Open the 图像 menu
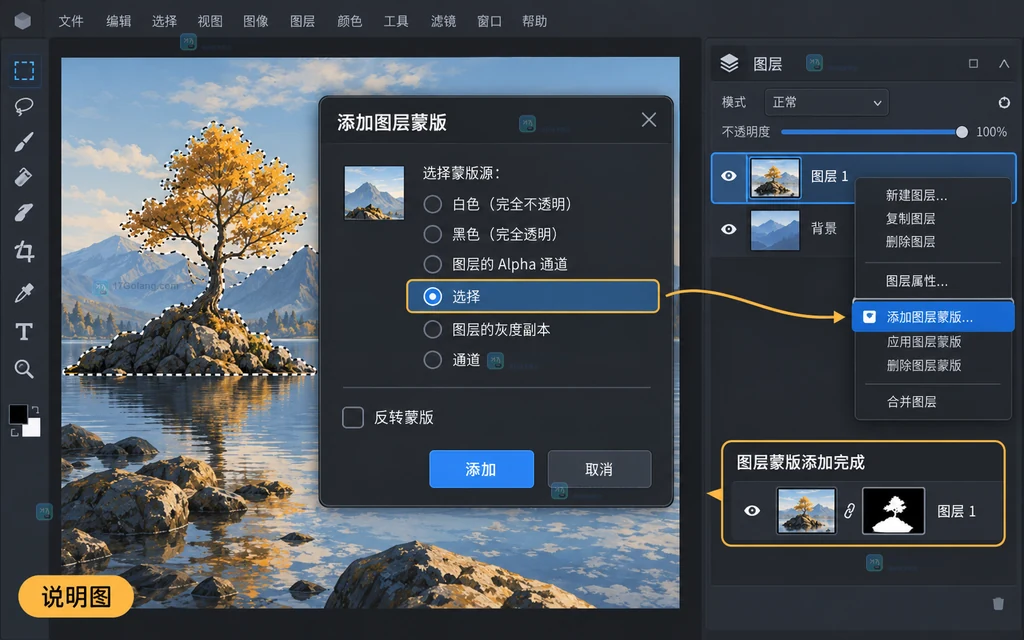Viewport: 1024px width, 640px height. click(255, 21)
